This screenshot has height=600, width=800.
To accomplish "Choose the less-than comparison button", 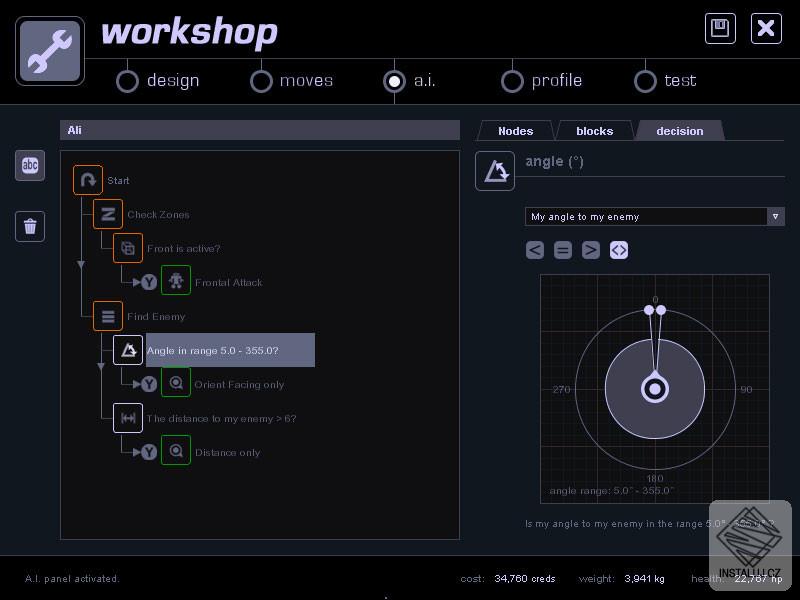I will click(535, 250).
